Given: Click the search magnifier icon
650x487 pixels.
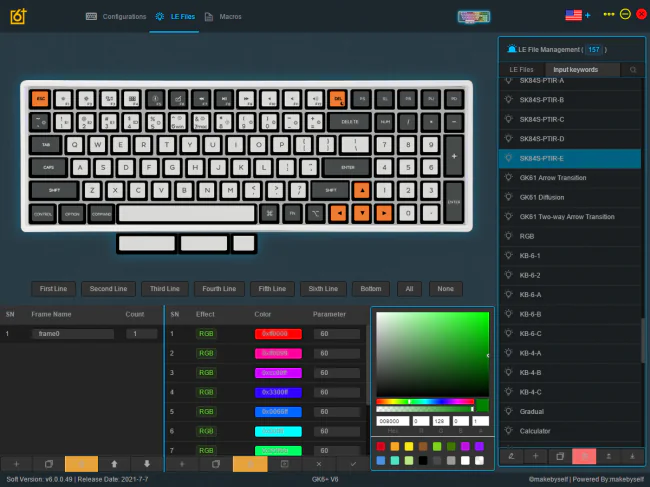Looking at the screenshot, I should click(x=633, y=70).
